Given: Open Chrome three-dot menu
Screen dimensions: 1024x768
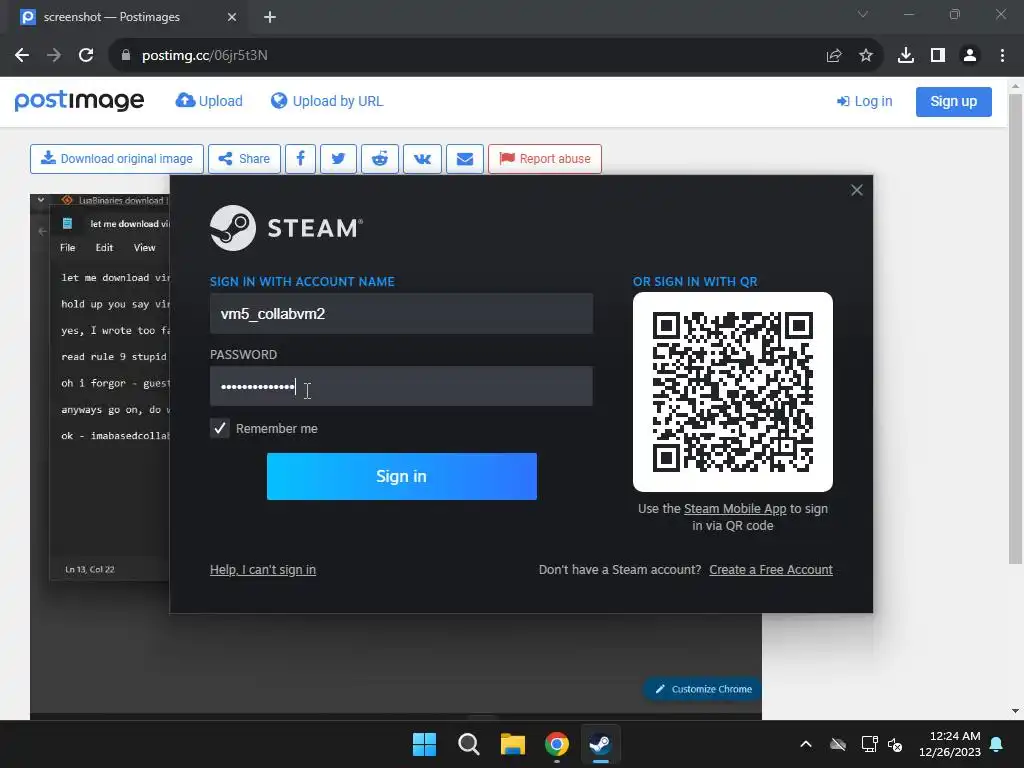Looking at the screenshot, I should tap(1002, 56).
